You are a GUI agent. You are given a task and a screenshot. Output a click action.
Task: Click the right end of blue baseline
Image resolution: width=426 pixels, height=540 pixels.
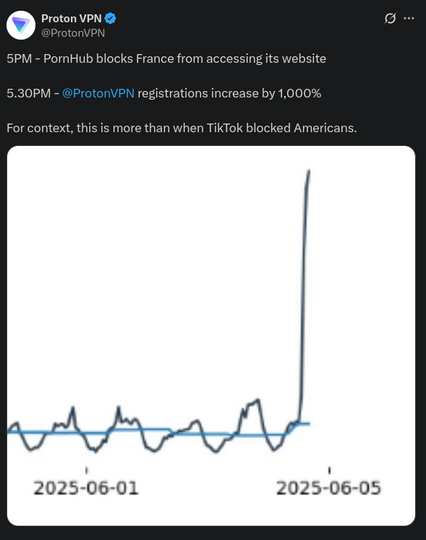pos(308,424)
